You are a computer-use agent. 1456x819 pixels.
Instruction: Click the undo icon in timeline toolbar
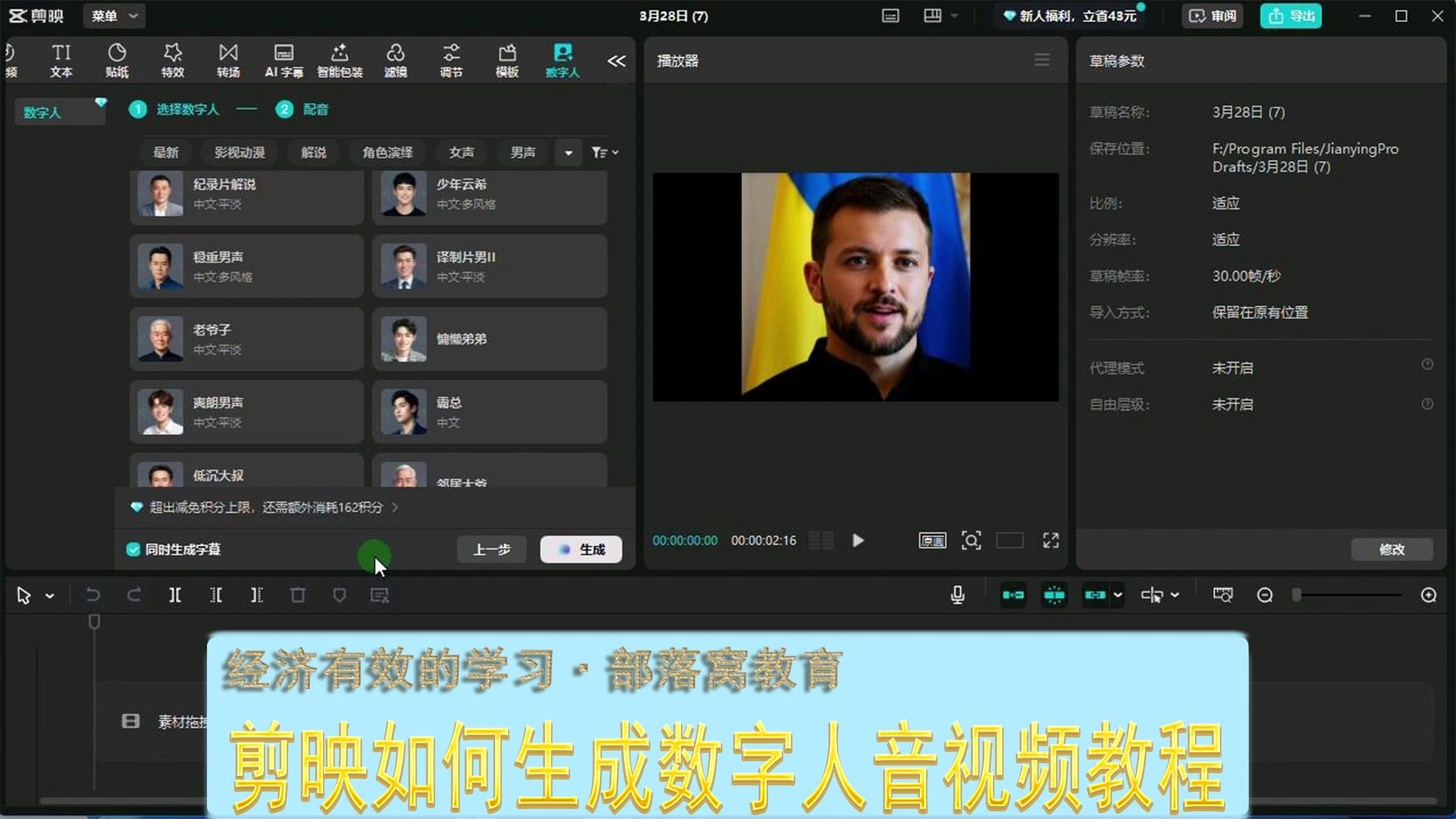[x=93, y=595]
